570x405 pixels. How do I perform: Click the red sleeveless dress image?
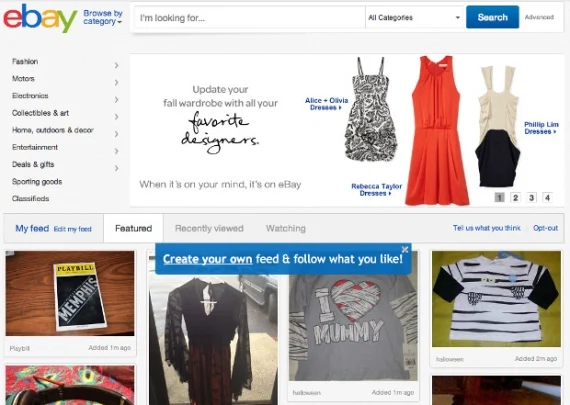(436, 130)
